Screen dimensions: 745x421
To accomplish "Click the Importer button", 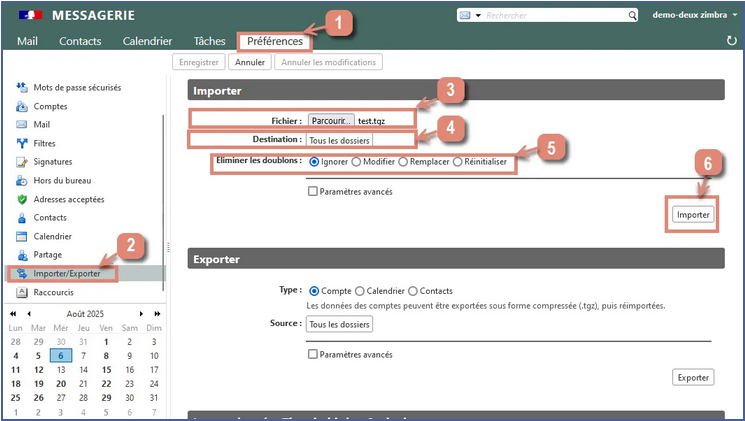I will tap(692, 214).
